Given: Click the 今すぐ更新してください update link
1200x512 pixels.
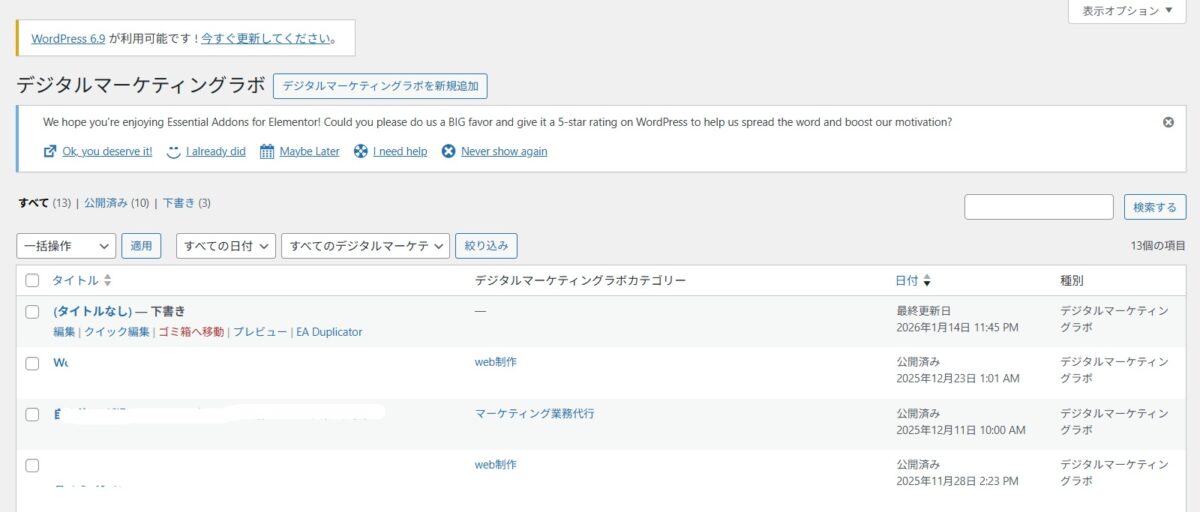Looking at the screenshot, I should pyautogui.click(x=266, y=39).
